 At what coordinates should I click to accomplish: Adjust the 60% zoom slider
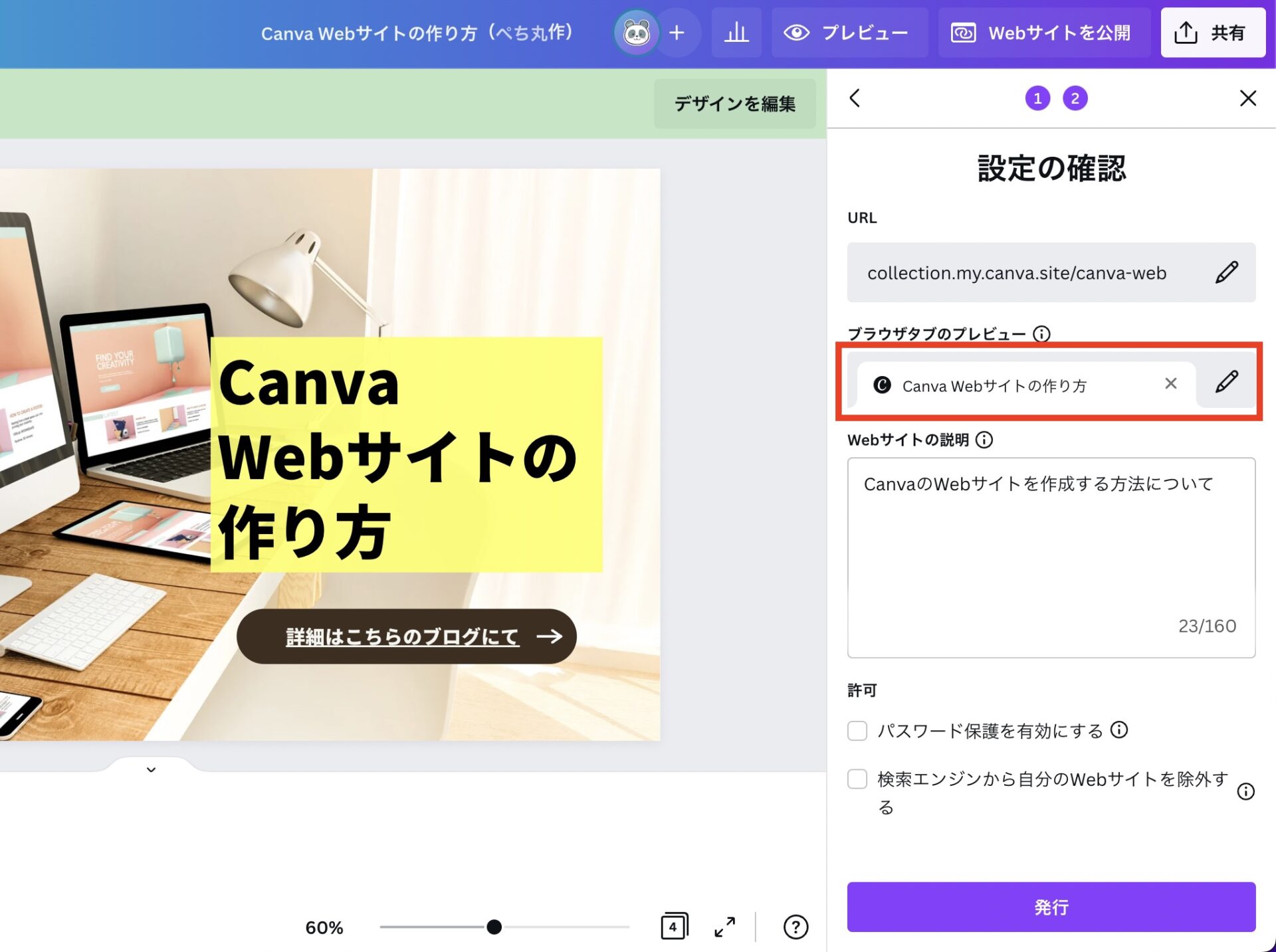(494, 927)
